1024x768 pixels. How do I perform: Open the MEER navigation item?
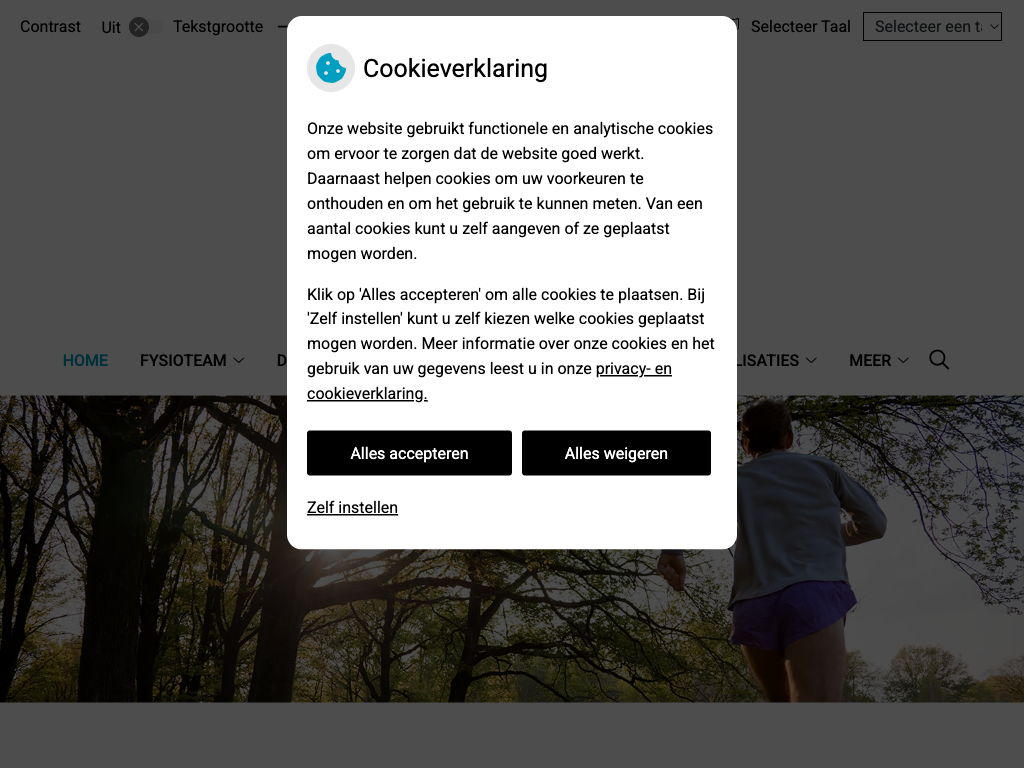[870, 360]
